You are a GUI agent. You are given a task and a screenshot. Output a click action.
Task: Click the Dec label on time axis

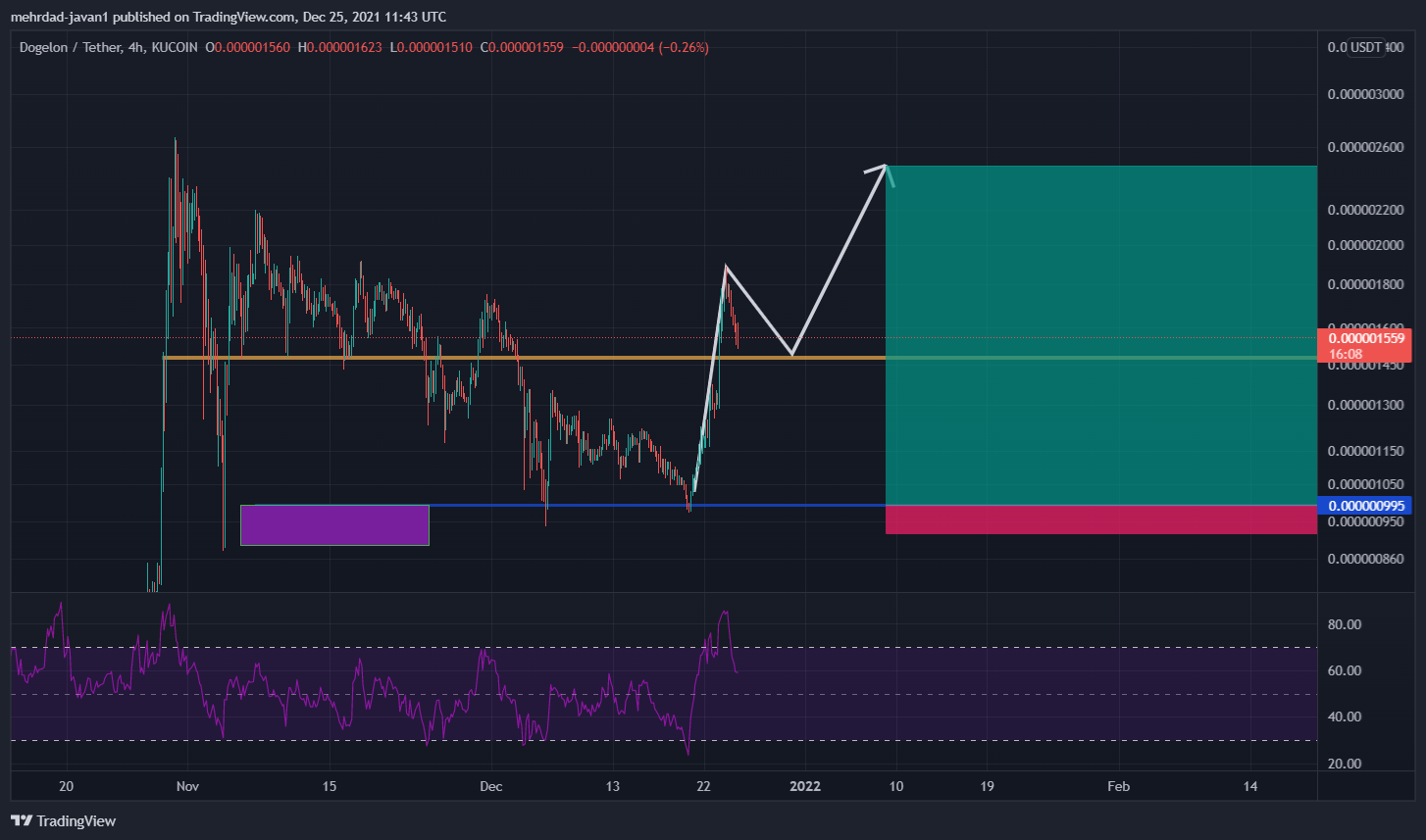coord(491,786)
